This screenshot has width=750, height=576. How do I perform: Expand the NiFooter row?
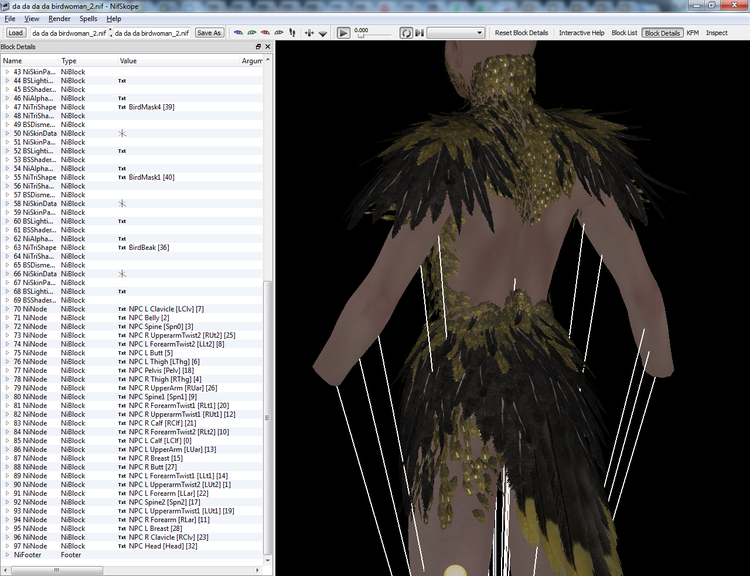pyautogui.click(x=7, y=555)
